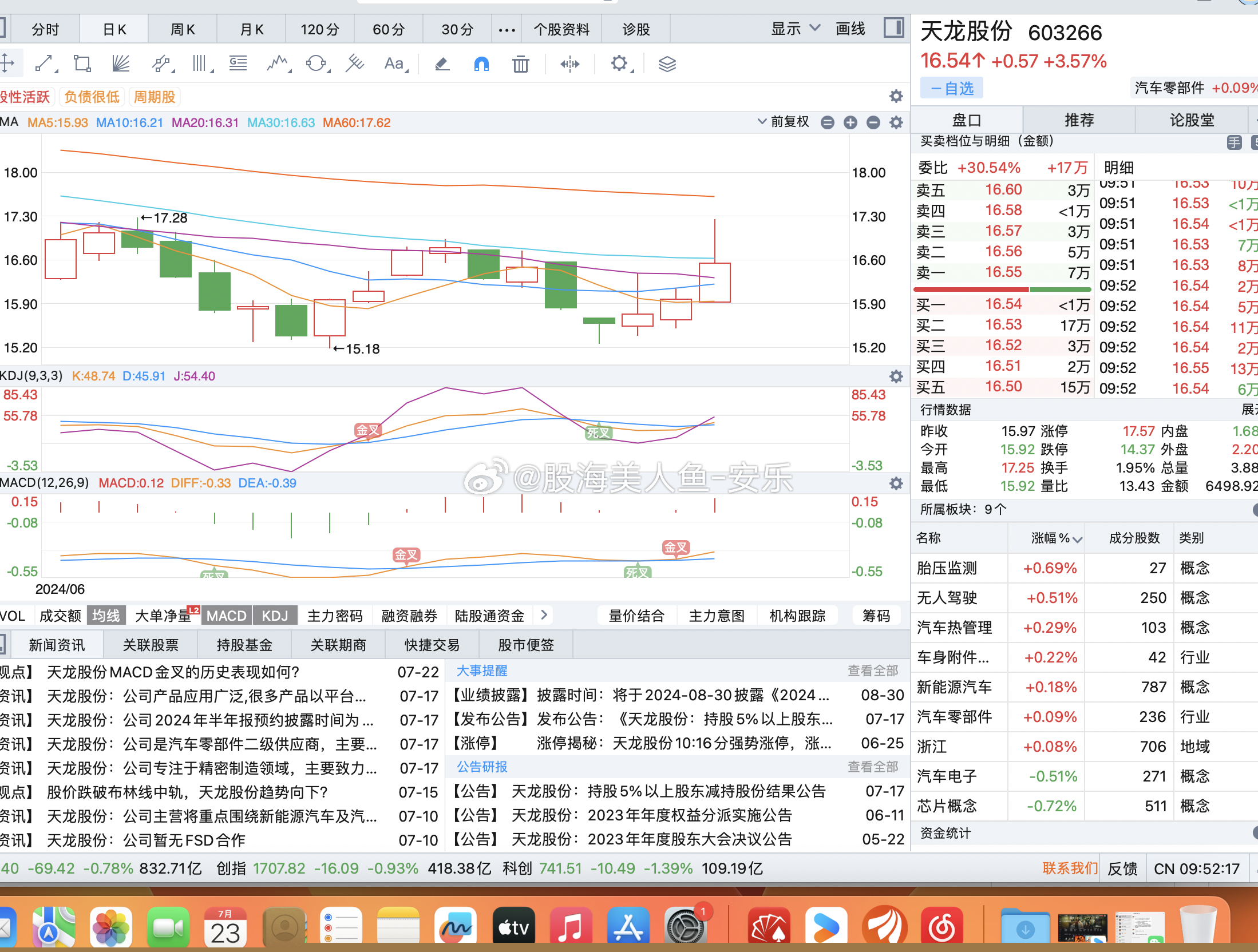Toggle the 均线 indicator
The width and height of the screenshot is (1258, 952).
[x=106, y=616]
